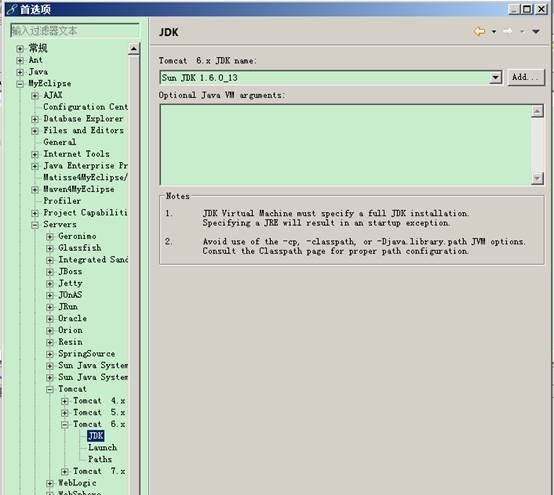Viewport: 554px width, 495px height.
Task: Expand the Tomcat 7.x node
Action: [65, 471]
